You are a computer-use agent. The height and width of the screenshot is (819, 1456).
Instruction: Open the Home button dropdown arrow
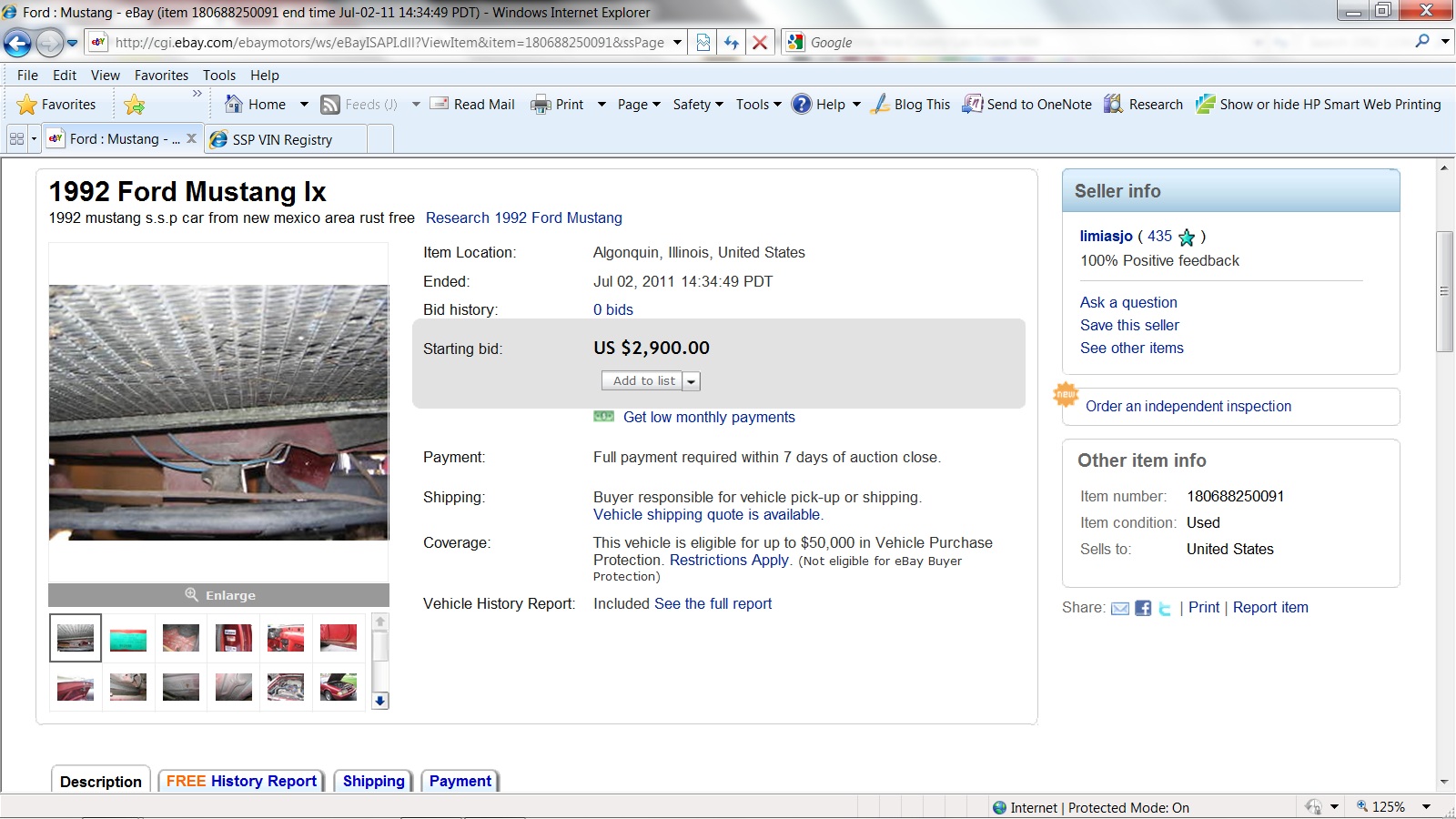pos(304,105)
